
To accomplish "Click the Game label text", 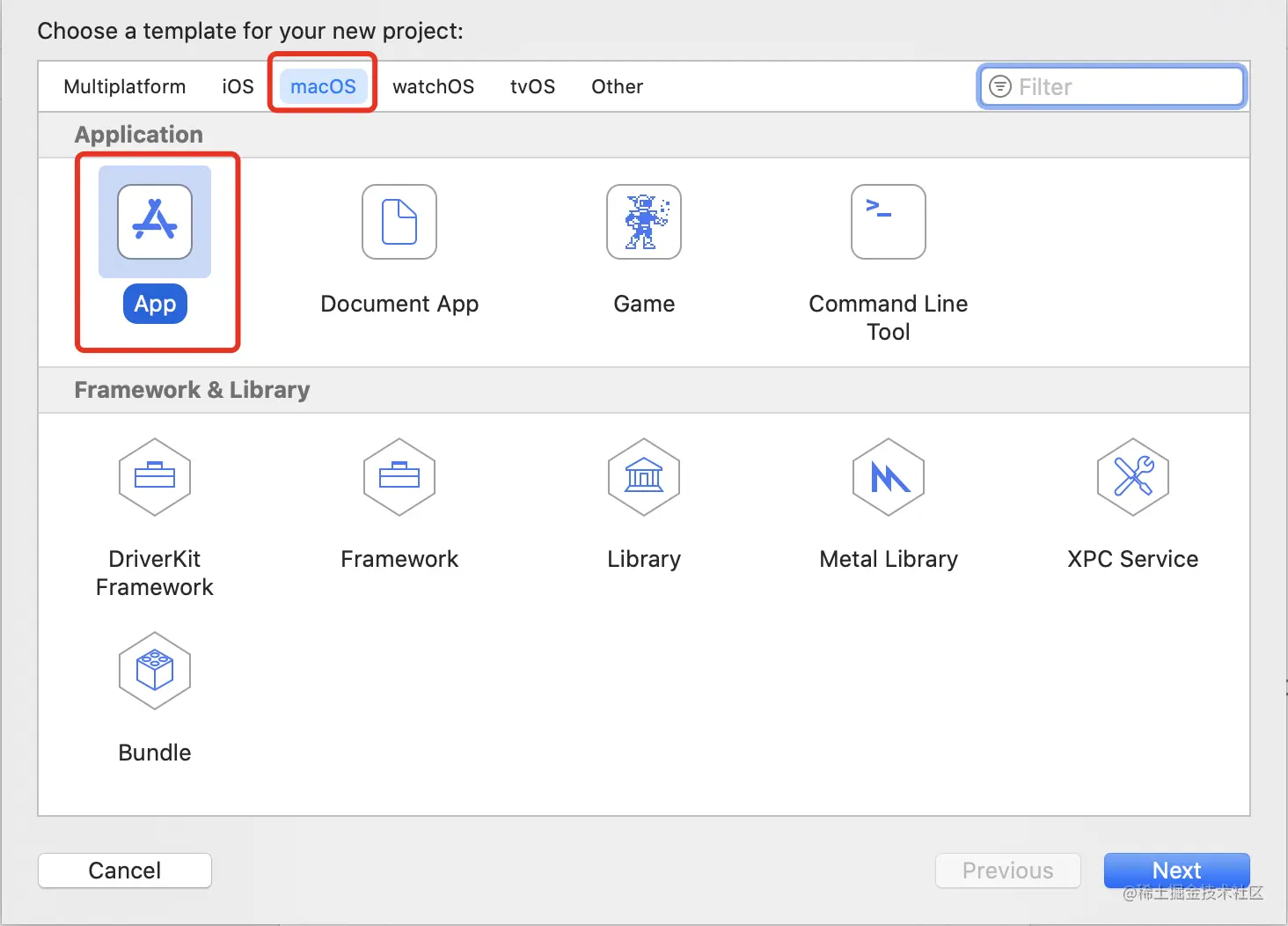I will pos(644,304).
